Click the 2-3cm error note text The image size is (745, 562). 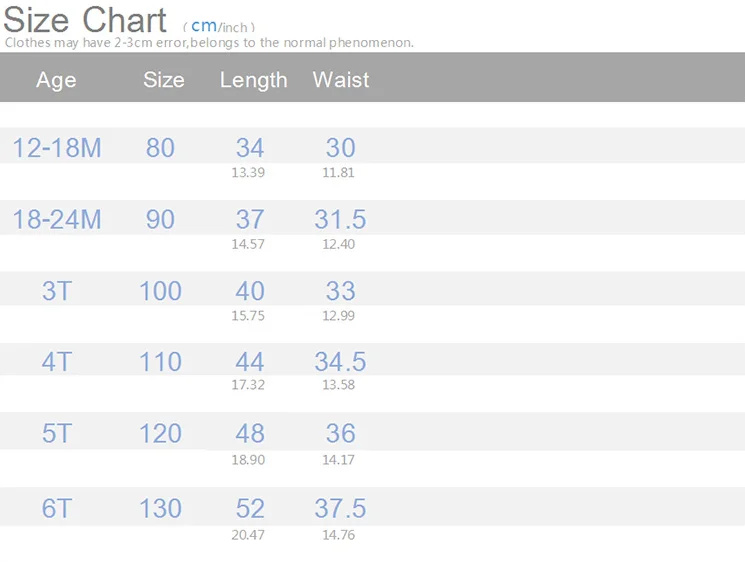click(x=209, y=43)
